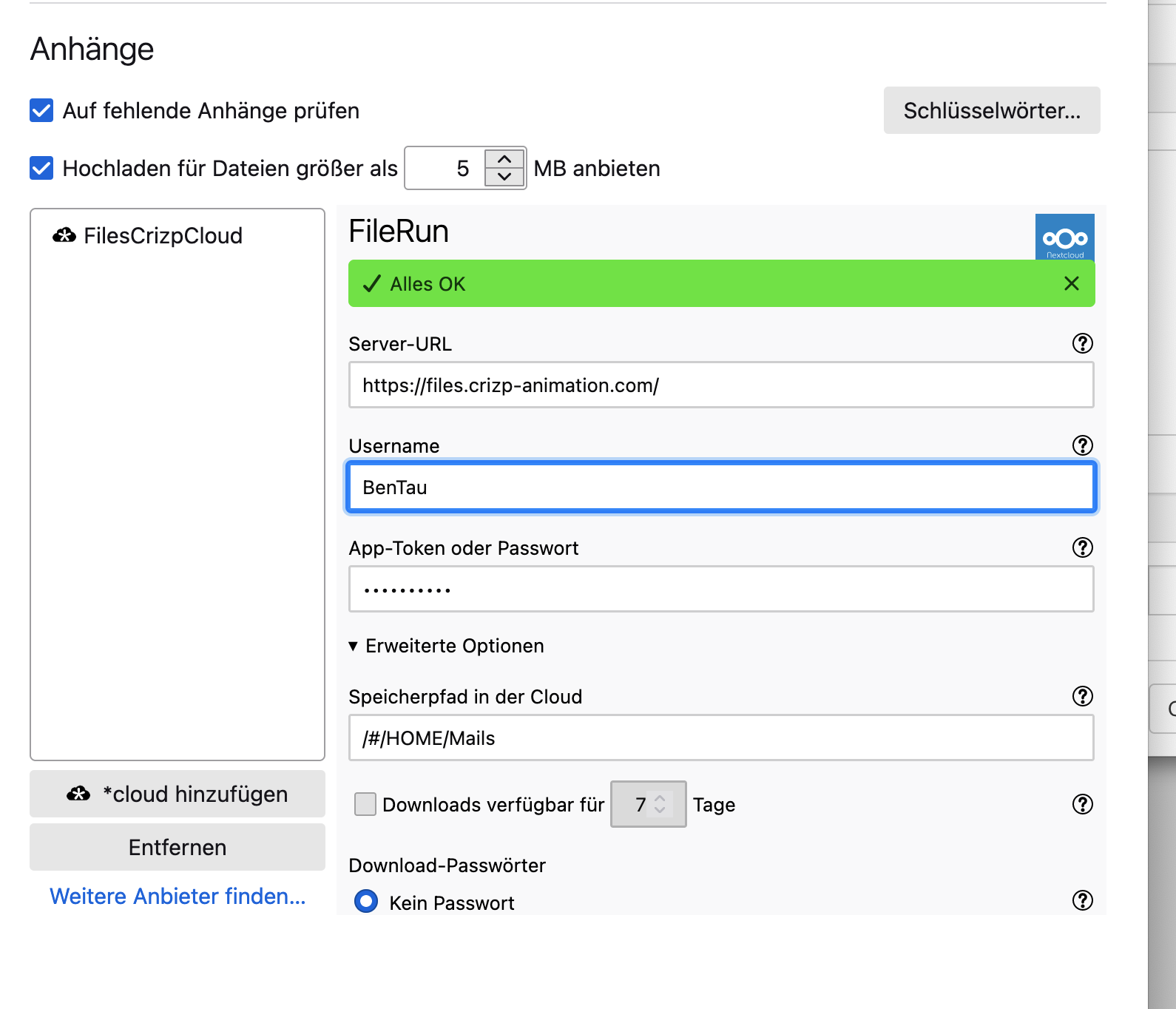Viewport: 1176px width, 1009px height.
Task: Click the Alles OK checkmark icon
Action: tap(372, 283)
